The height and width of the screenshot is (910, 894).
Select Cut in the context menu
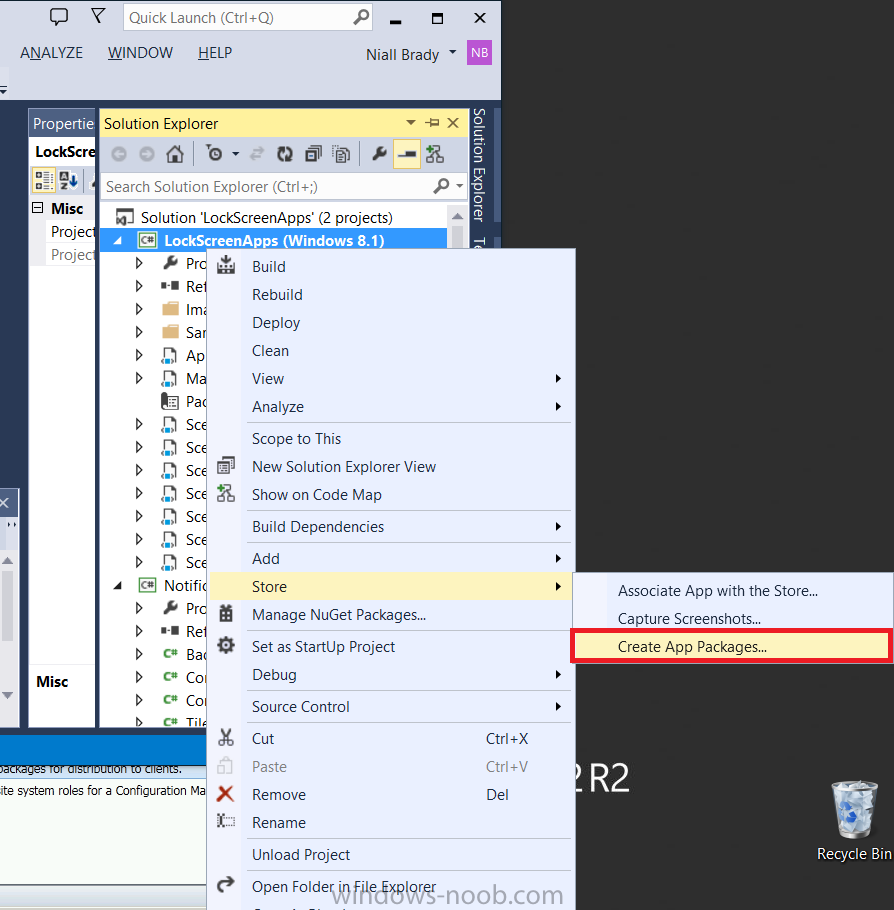[391, 738]
